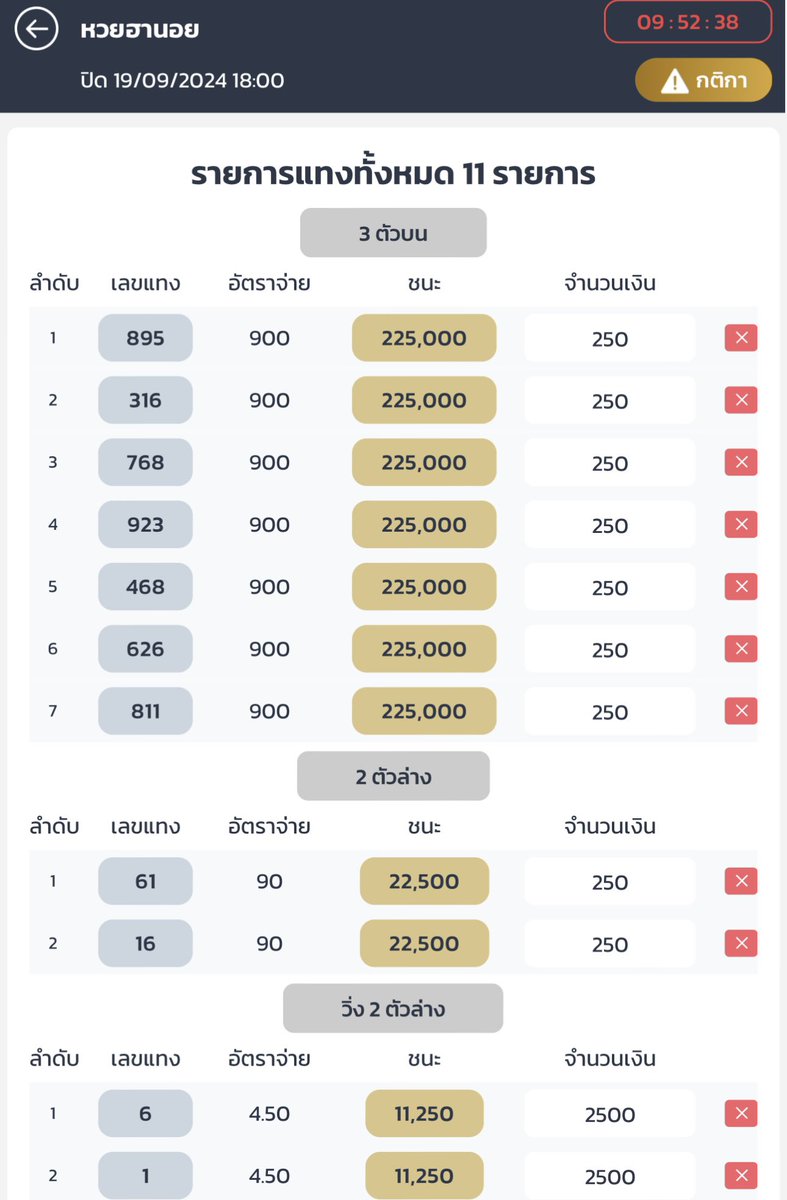Edit amount field for bet 895
This screenshot has width=787, height=1200.
(609, 338)
